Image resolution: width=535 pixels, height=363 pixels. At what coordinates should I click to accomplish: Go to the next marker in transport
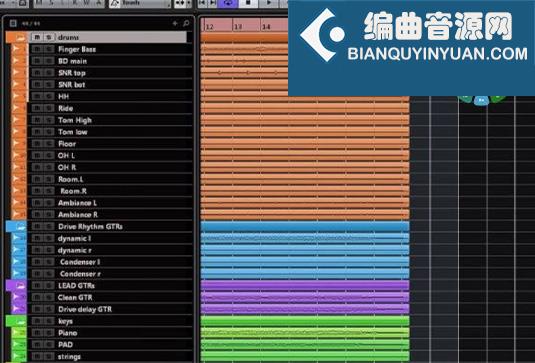tap(213, 3)
